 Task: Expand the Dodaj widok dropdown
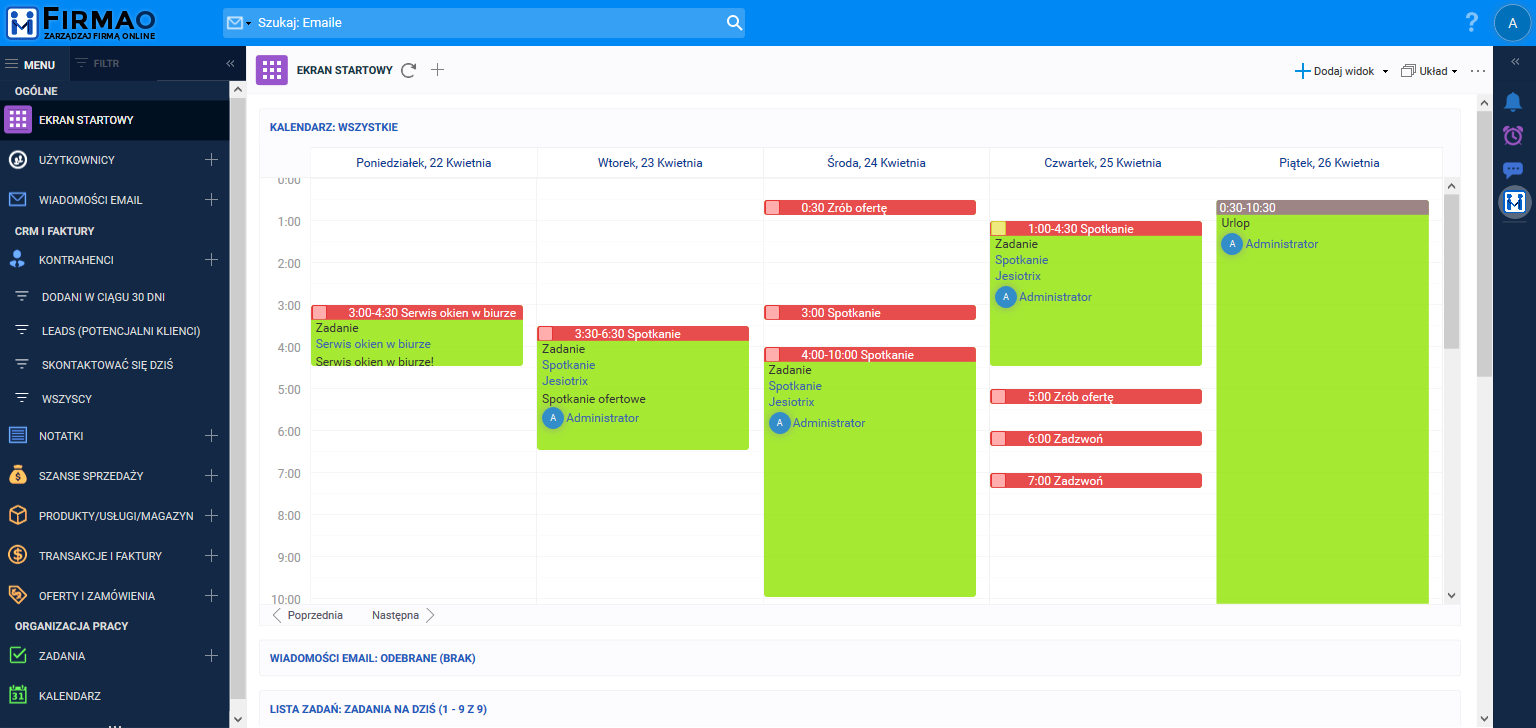1342,71
